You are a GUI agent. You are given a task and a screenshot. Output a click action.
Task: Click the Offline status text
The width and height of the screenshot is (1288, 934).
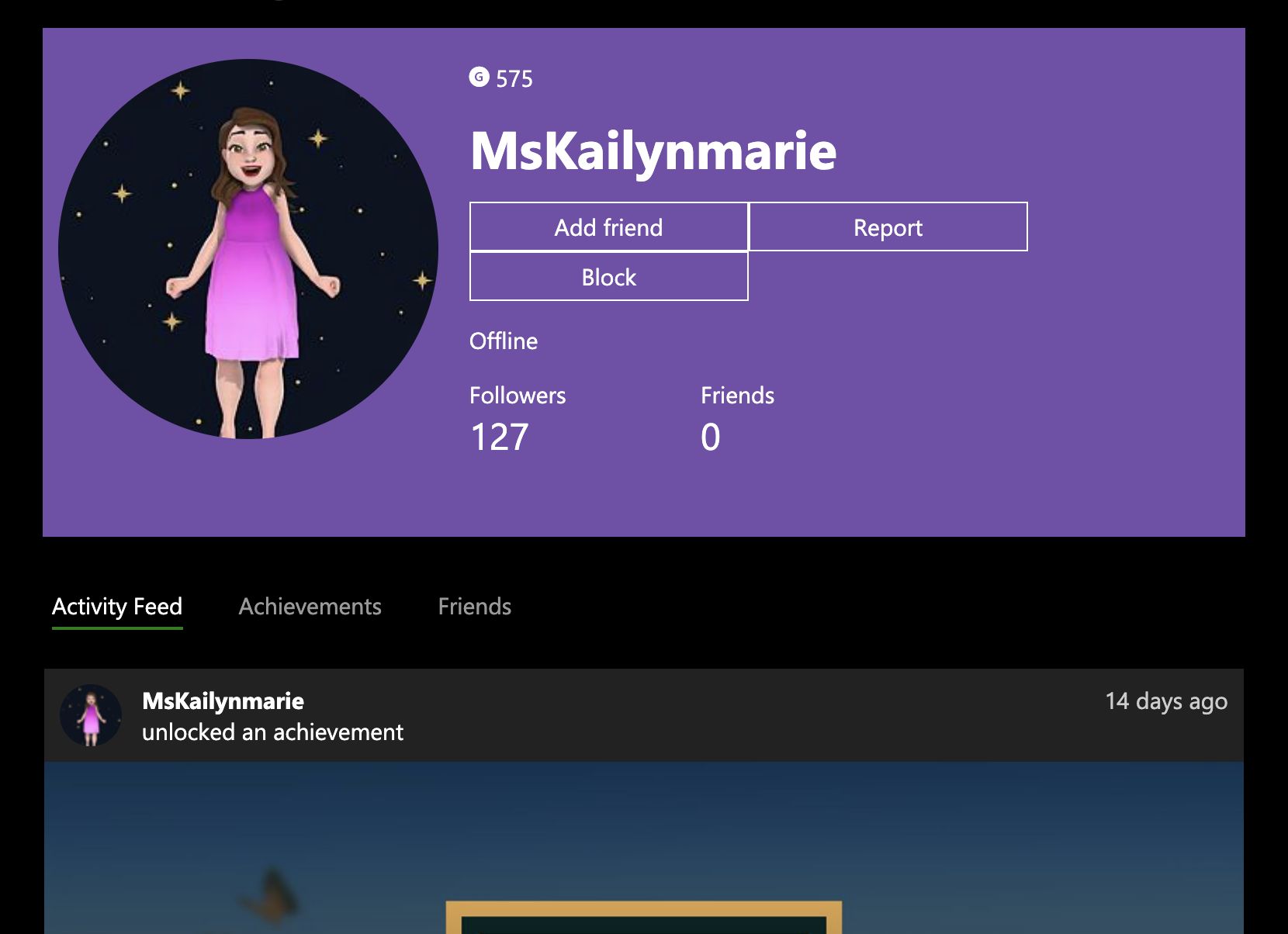(504, 341)
